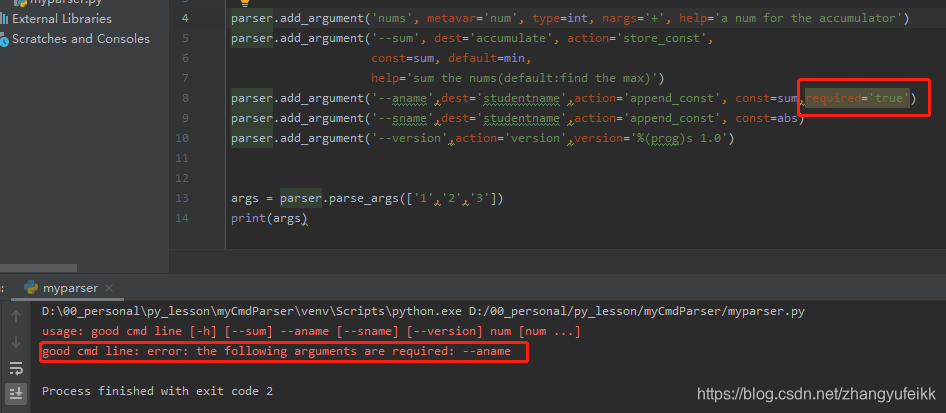Click const=abs in the code
This screenshot has width=946, height=413.
766,118
